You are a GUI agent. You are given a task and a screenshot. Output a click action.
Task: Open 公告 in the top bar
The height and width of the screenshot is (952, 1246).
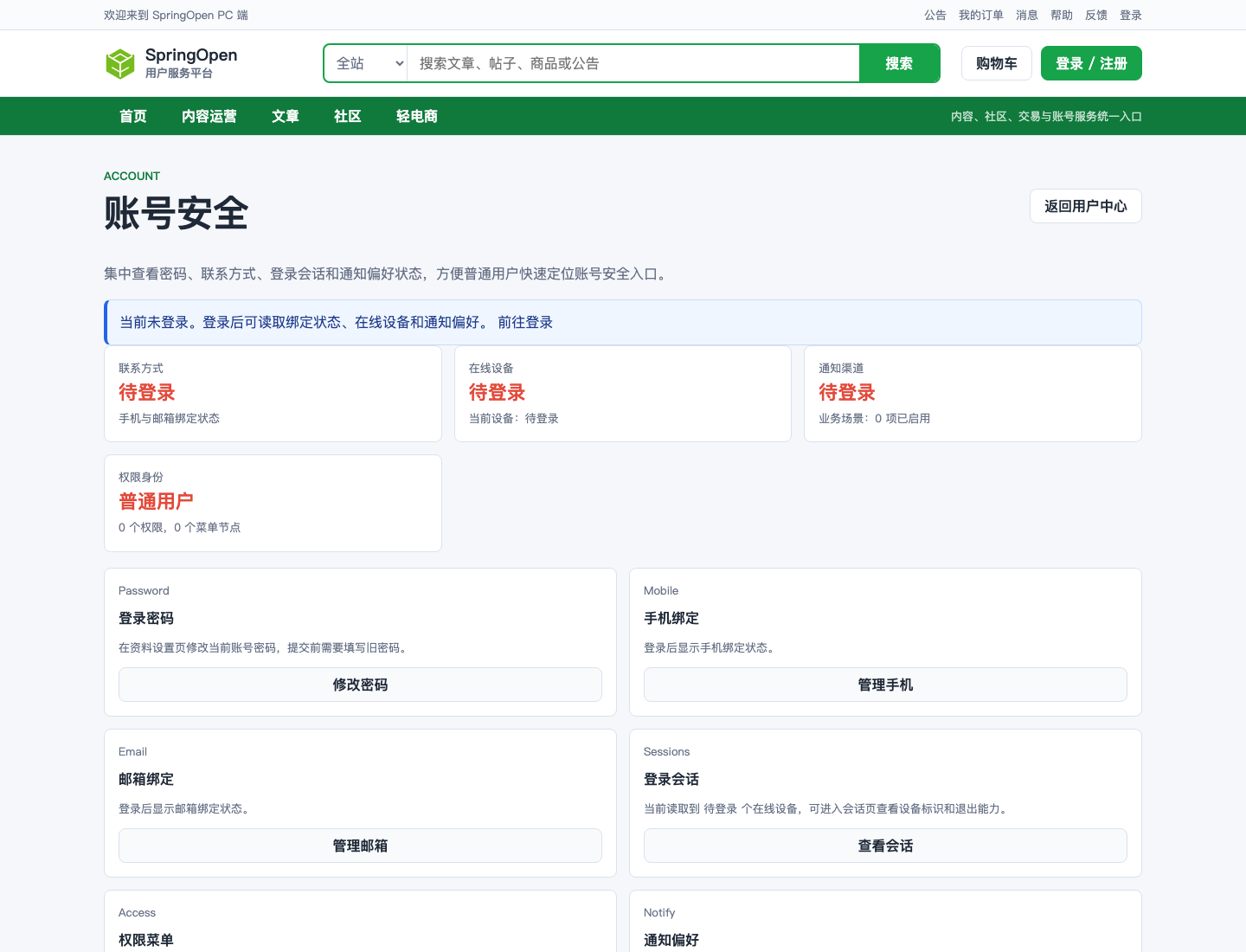click(935, 15)
